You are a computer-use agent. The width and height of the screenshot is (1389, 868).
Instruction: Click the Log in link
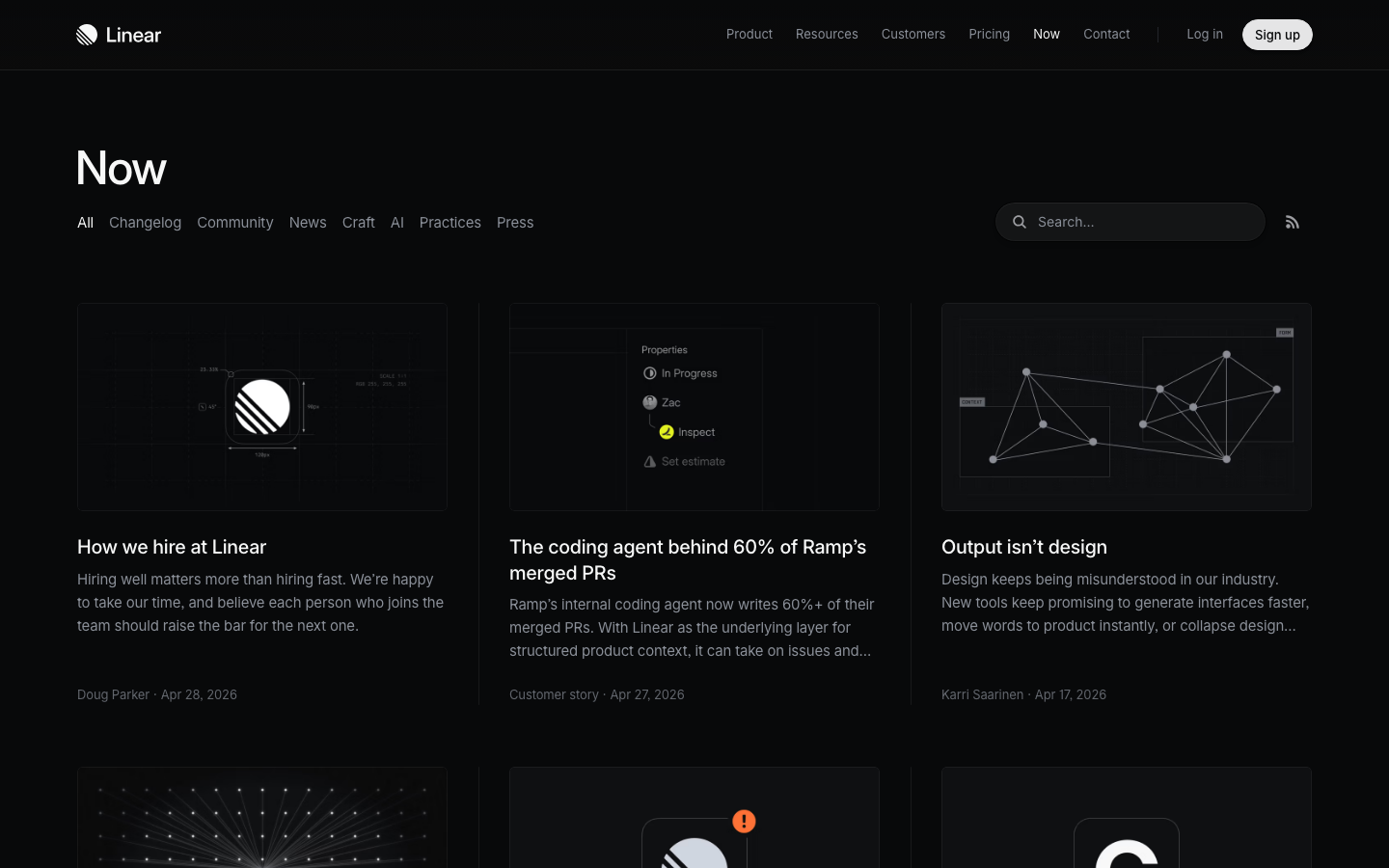tap(1205, 34)
